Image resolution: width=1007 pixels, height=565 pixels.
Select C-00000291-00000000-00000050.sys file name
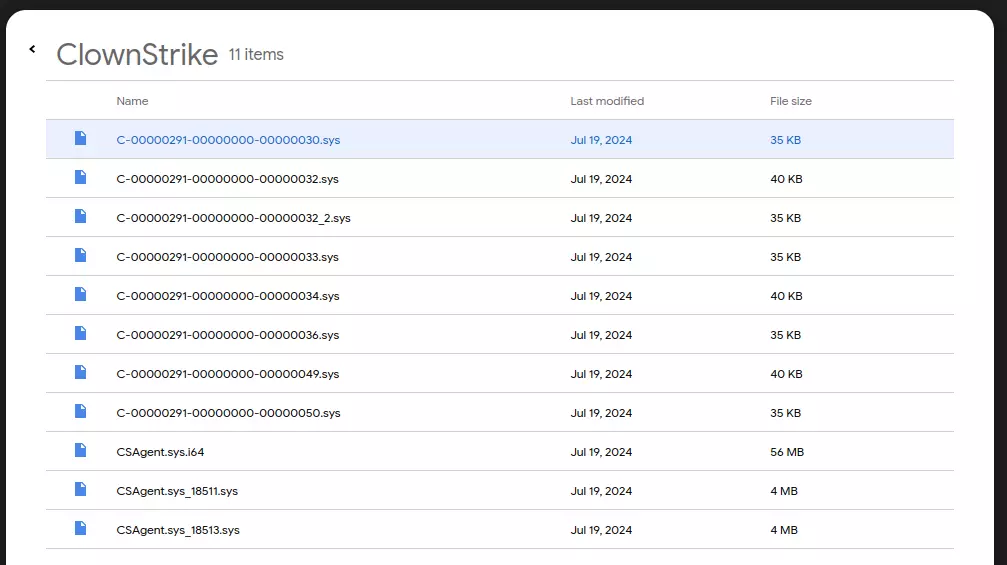(228, 413)
